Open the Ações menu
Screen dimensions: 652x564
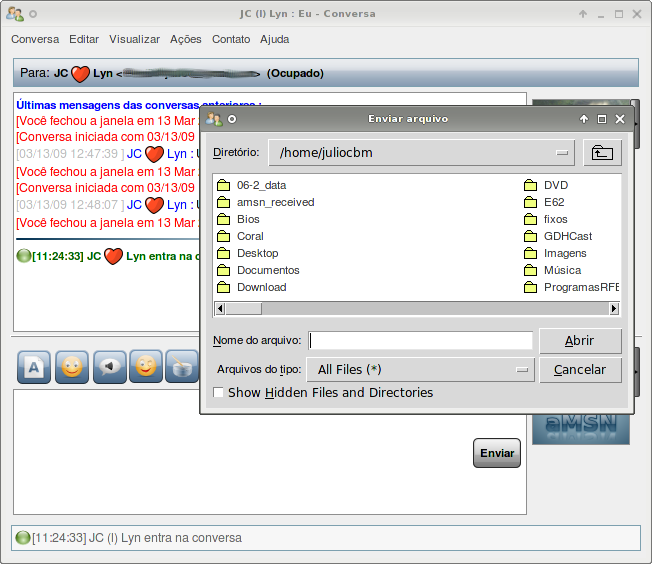point(185,40)
